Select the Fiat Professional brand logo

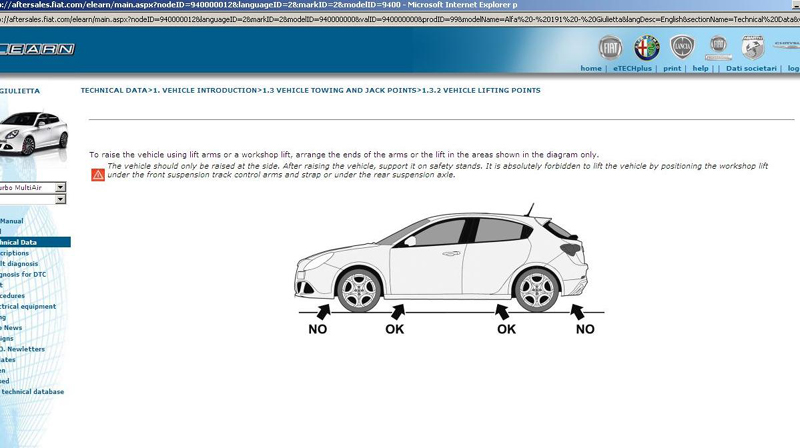point(718,48)
